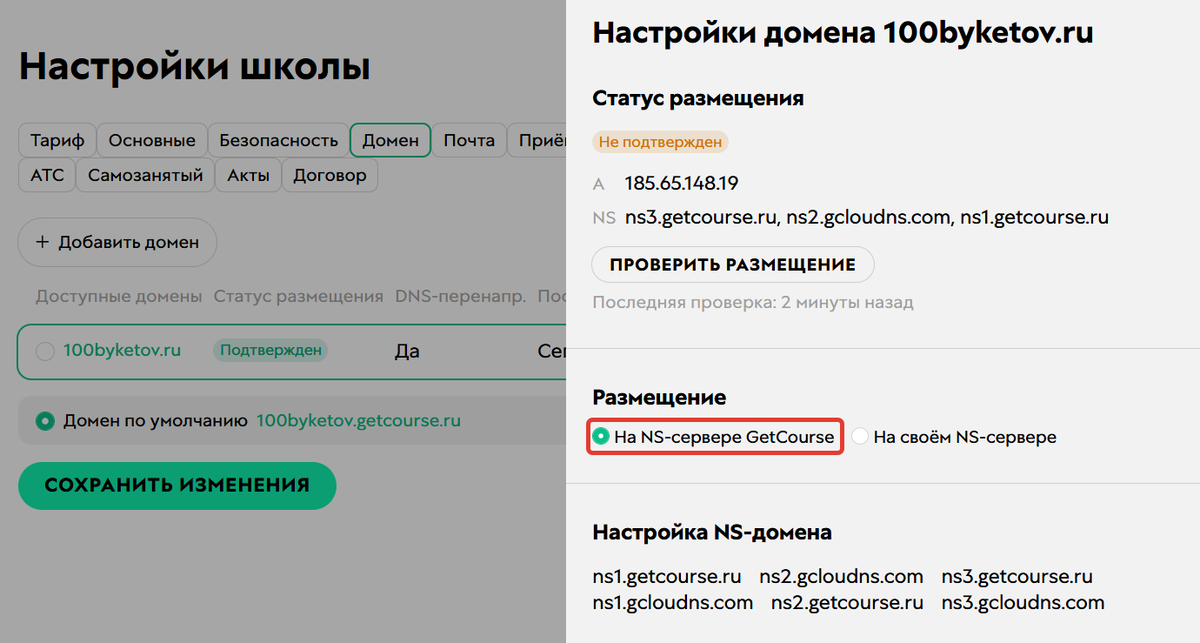Select the Домен tab
This screenshot has width=1200, height=643.
coord(391,141)
